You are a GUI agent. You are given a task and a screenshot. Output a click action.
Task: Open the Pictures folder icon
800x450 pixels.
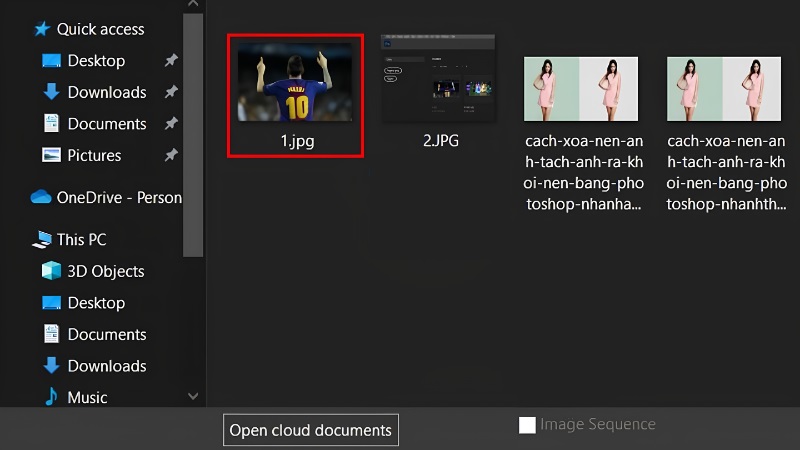(x=51, y=155)
